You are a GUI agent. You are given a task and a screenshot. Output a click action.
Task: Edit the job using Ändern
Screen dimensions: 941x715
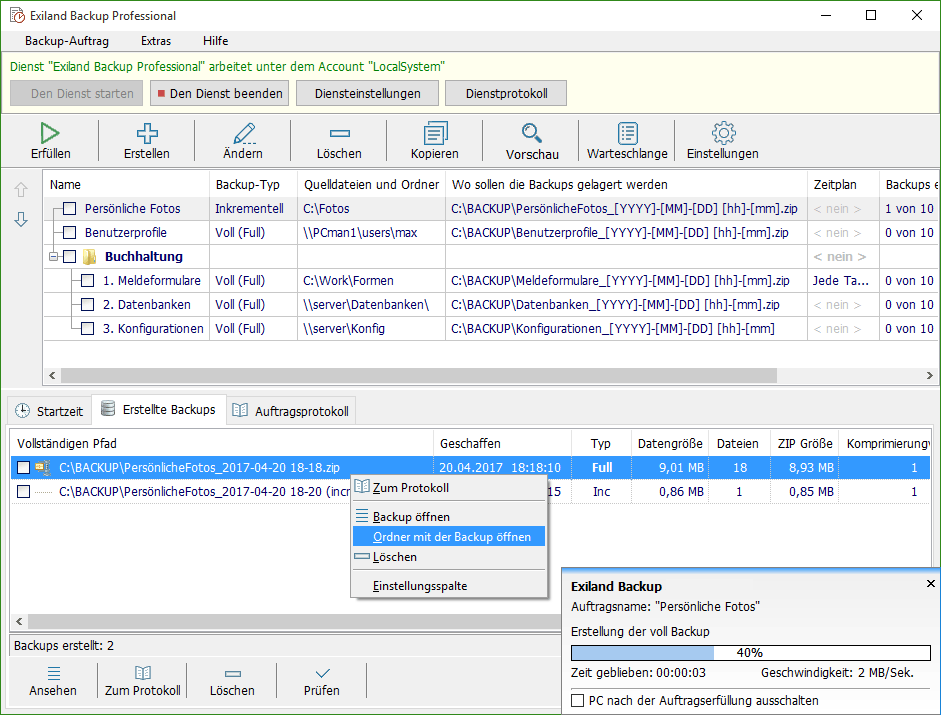(x=243, y=133)
